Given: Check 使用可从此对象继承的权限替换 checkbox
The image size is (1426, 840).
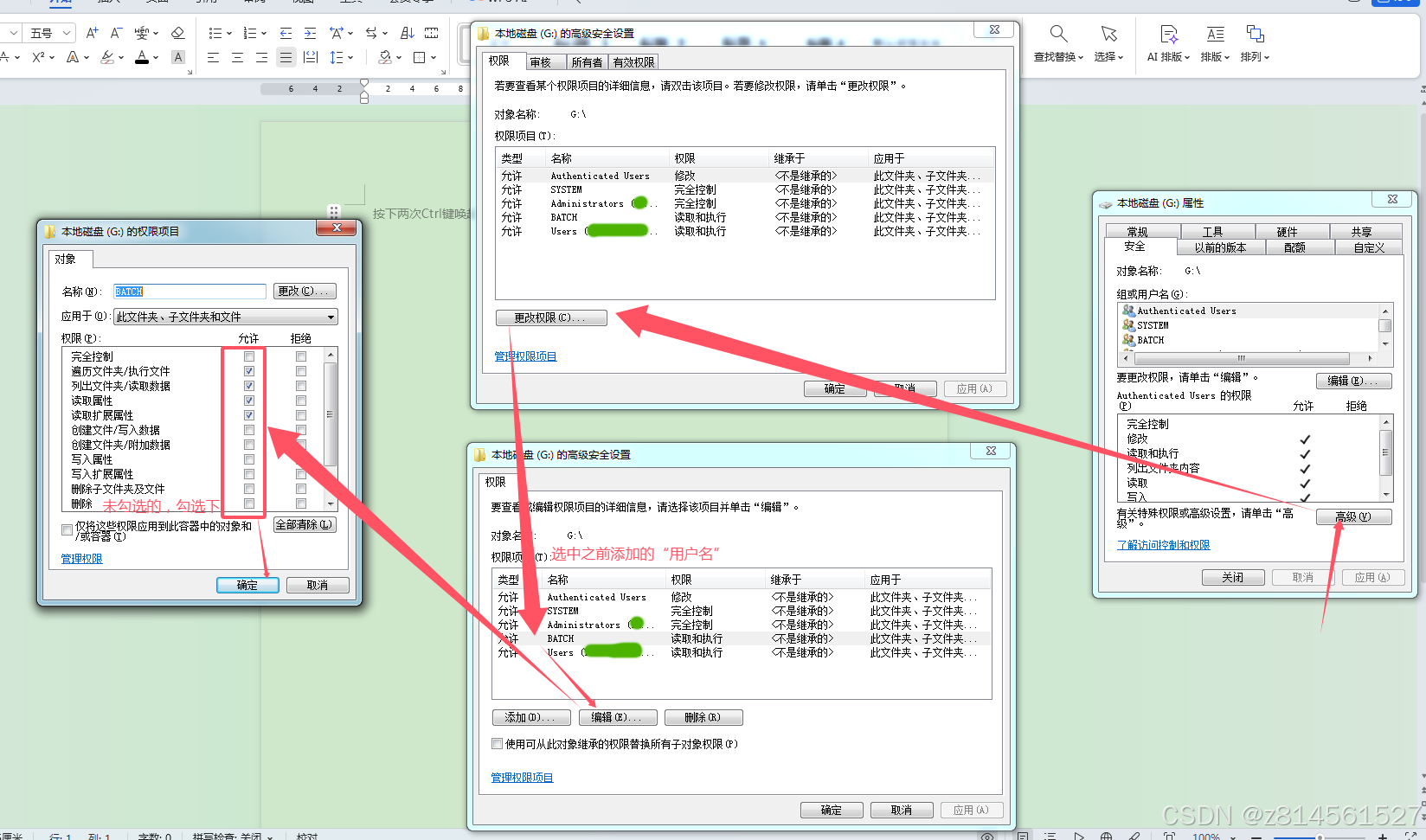Looking at the screenshot, I should (x=497, y=743).
